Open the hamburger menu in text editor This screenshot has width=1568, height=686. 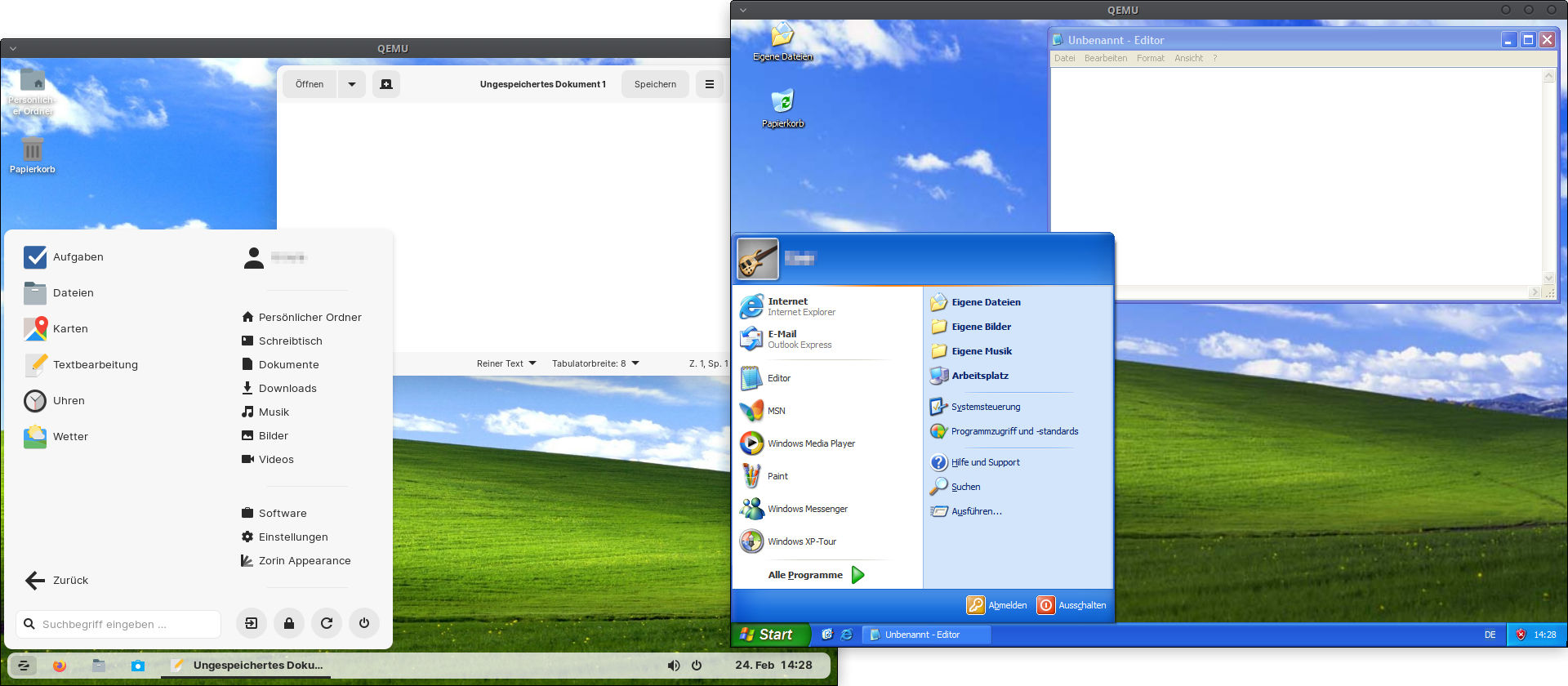point(710,84)
